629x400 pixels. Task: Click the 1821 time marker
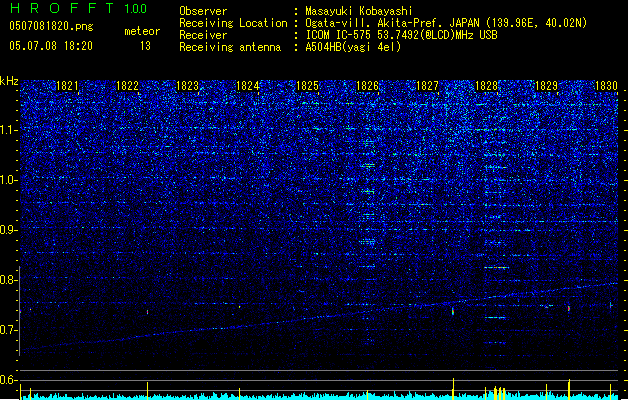click(67, 85)
